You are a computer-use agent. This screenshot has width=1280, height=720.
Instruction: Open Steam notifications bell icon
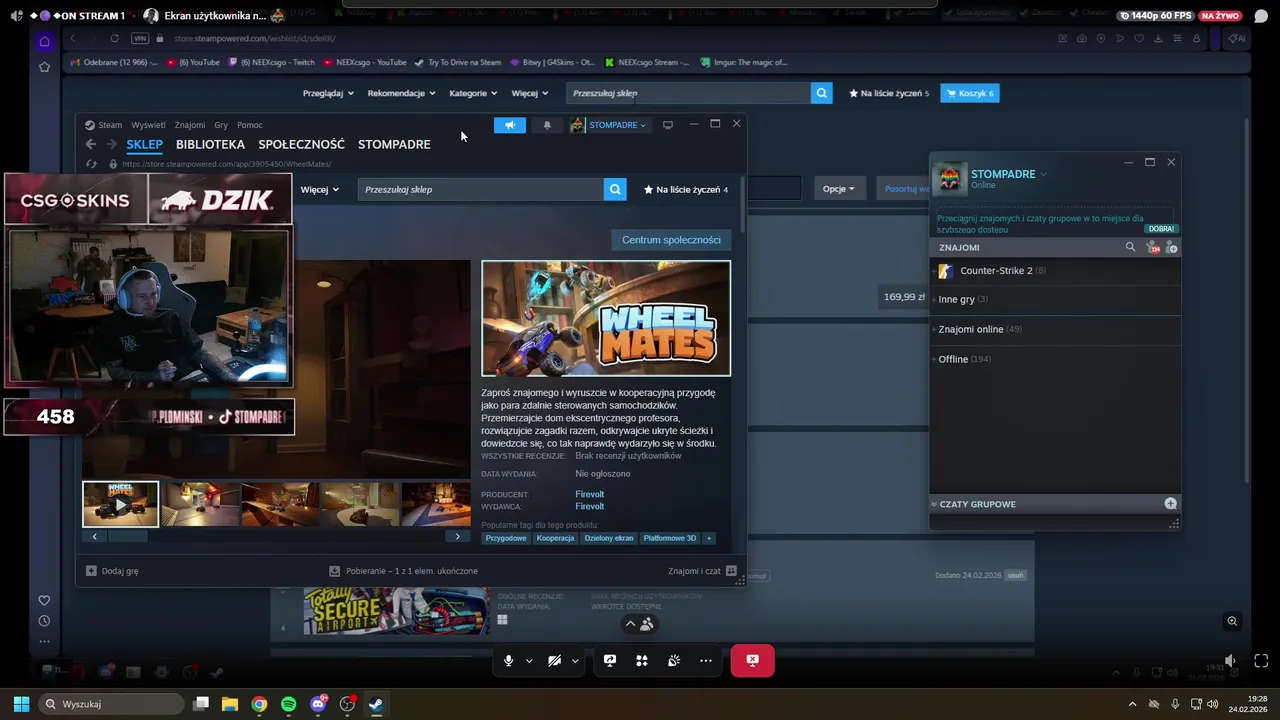546,125
